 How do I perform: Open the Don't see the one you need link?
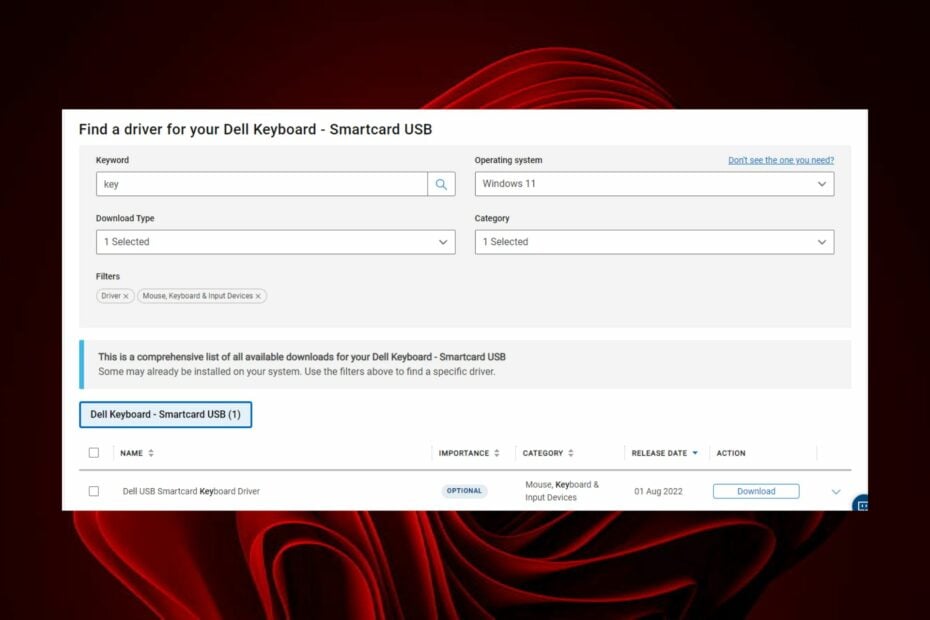(x=781, y=160)
